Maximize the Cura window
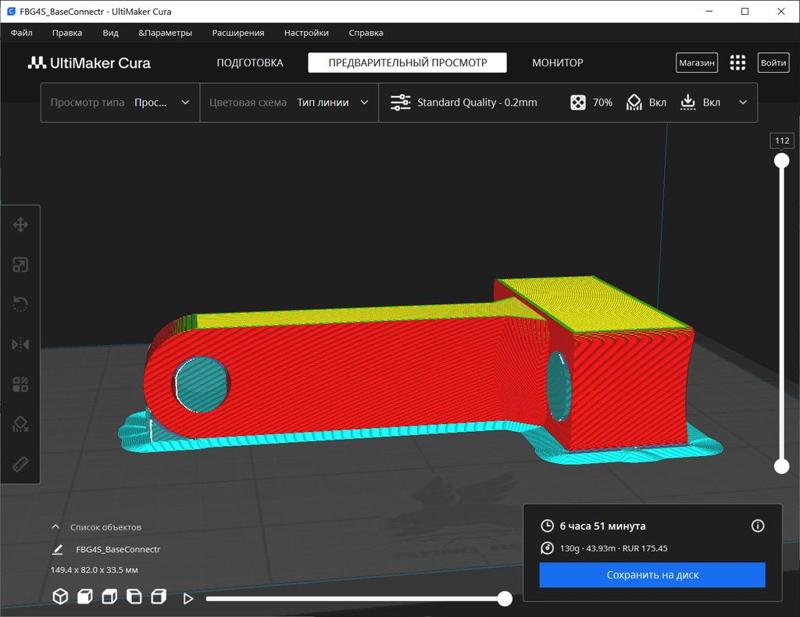 point(745,11)
